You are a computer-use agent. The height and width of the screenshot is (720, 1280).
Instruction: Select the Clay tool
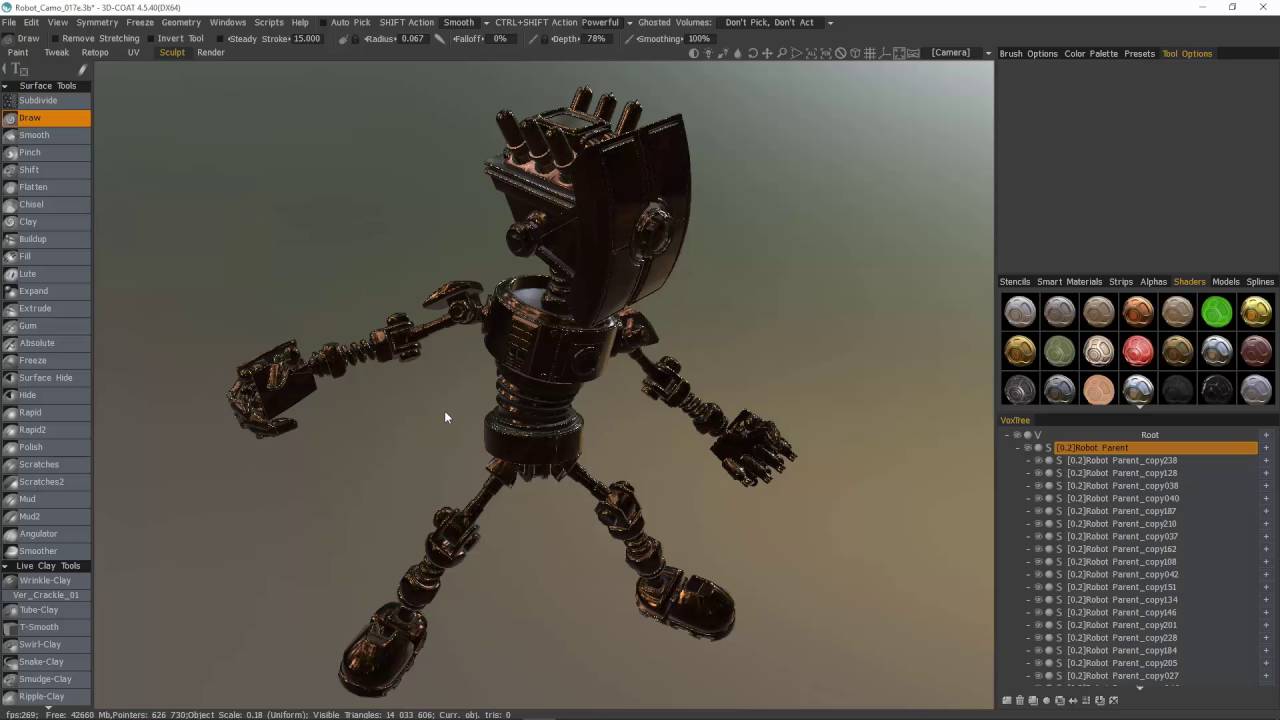pyautogui.click(x=46, y=222)
